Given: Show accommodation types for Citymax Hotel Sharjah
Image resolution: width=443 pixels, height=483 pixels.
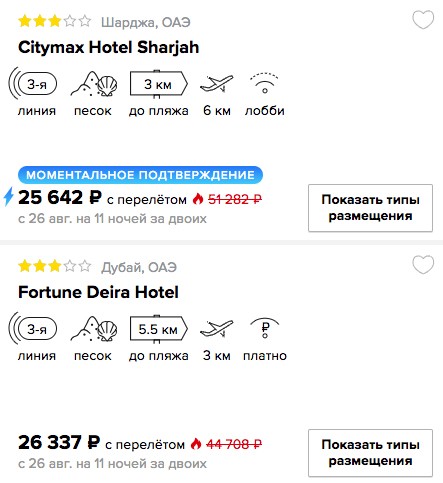Looking at the screenshot, I should 370,208.
